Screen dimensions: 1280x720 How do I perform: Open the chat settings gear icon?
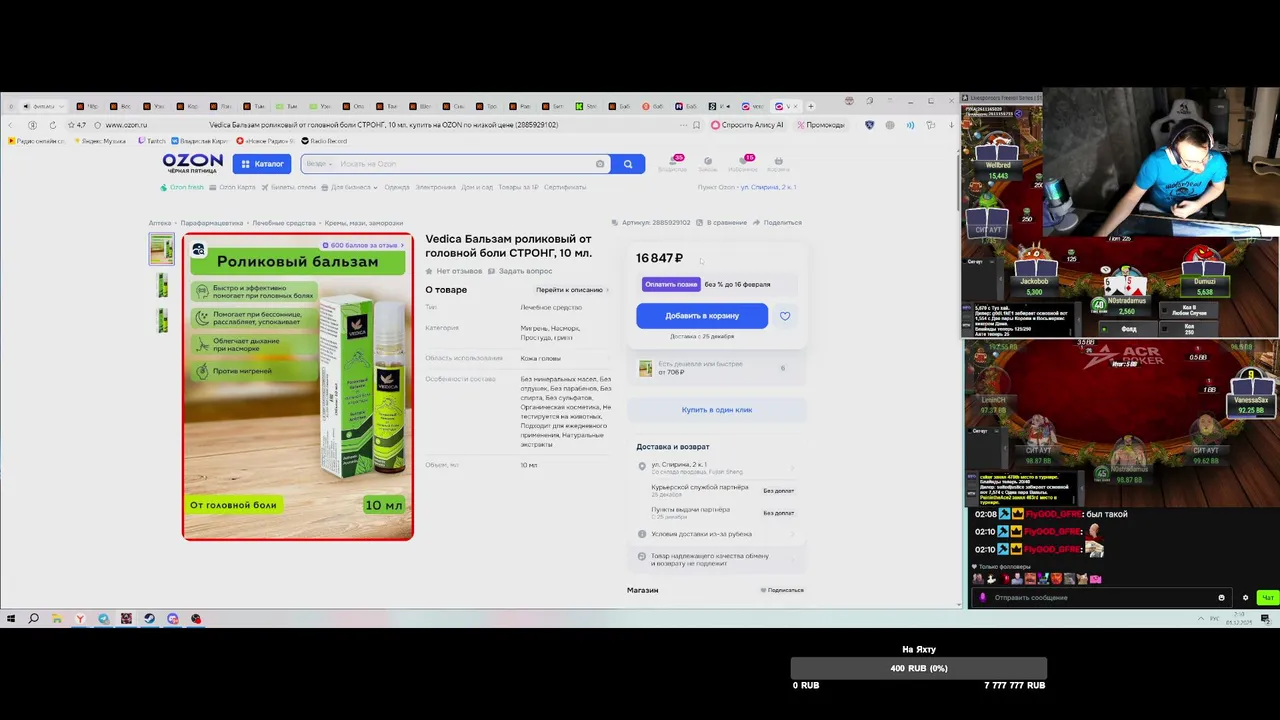click(x=1245, y=597)
